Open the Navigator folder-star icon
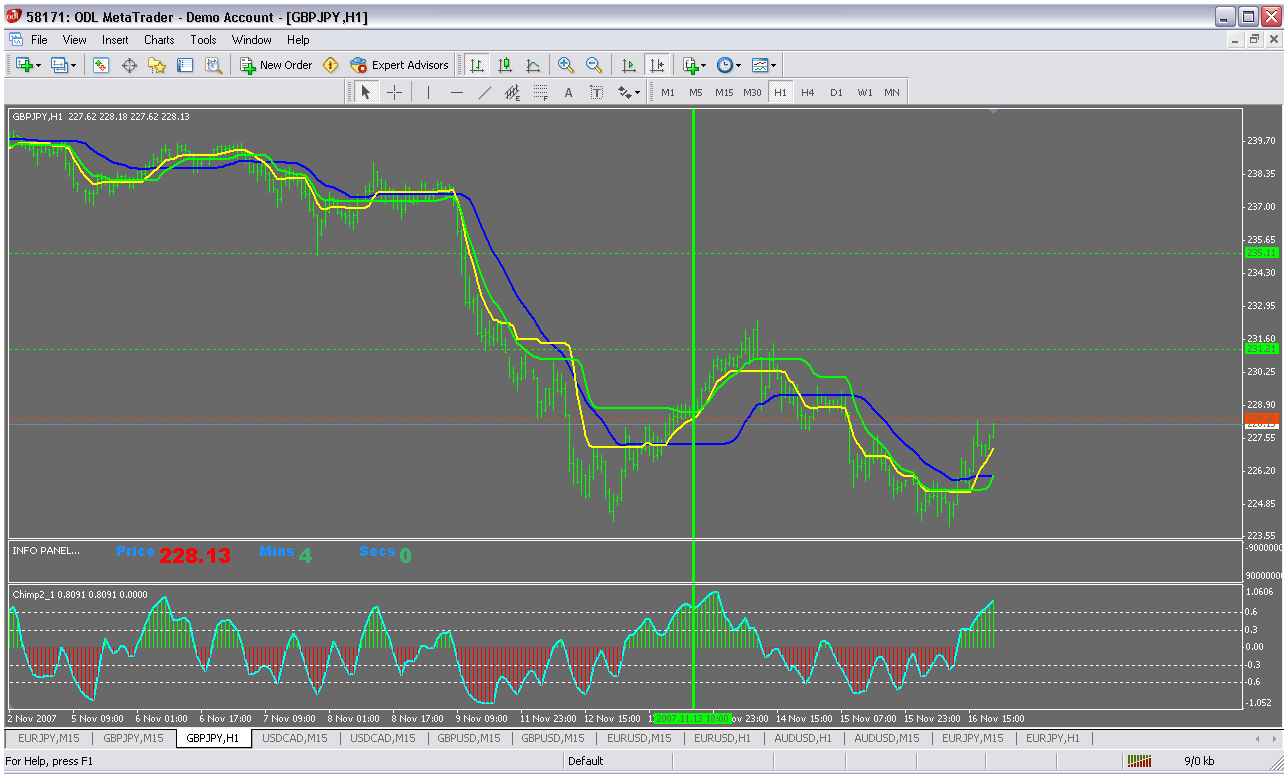 (157, 65)
